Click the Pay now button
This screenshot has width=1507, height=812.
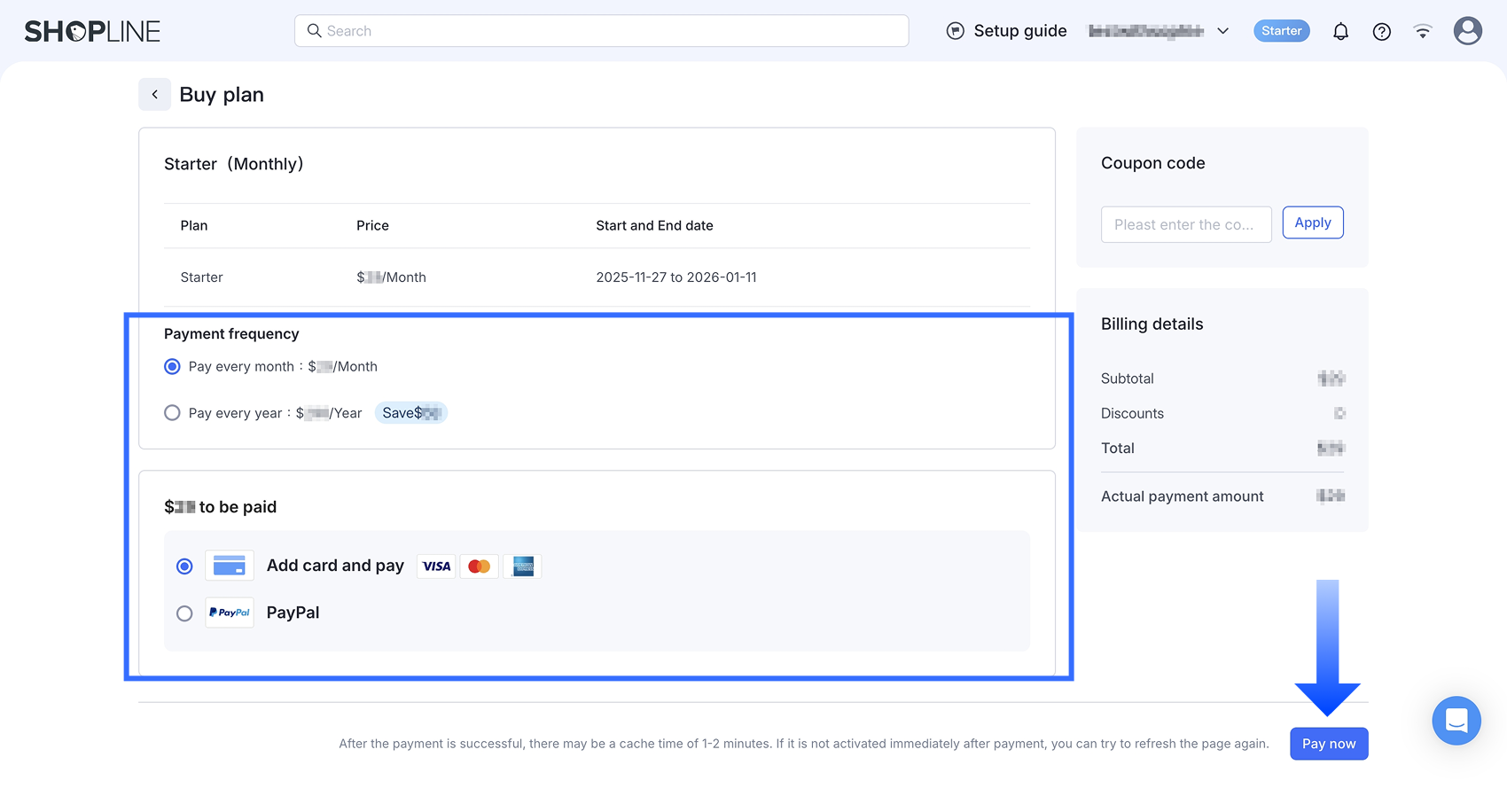click(1328, 744)
